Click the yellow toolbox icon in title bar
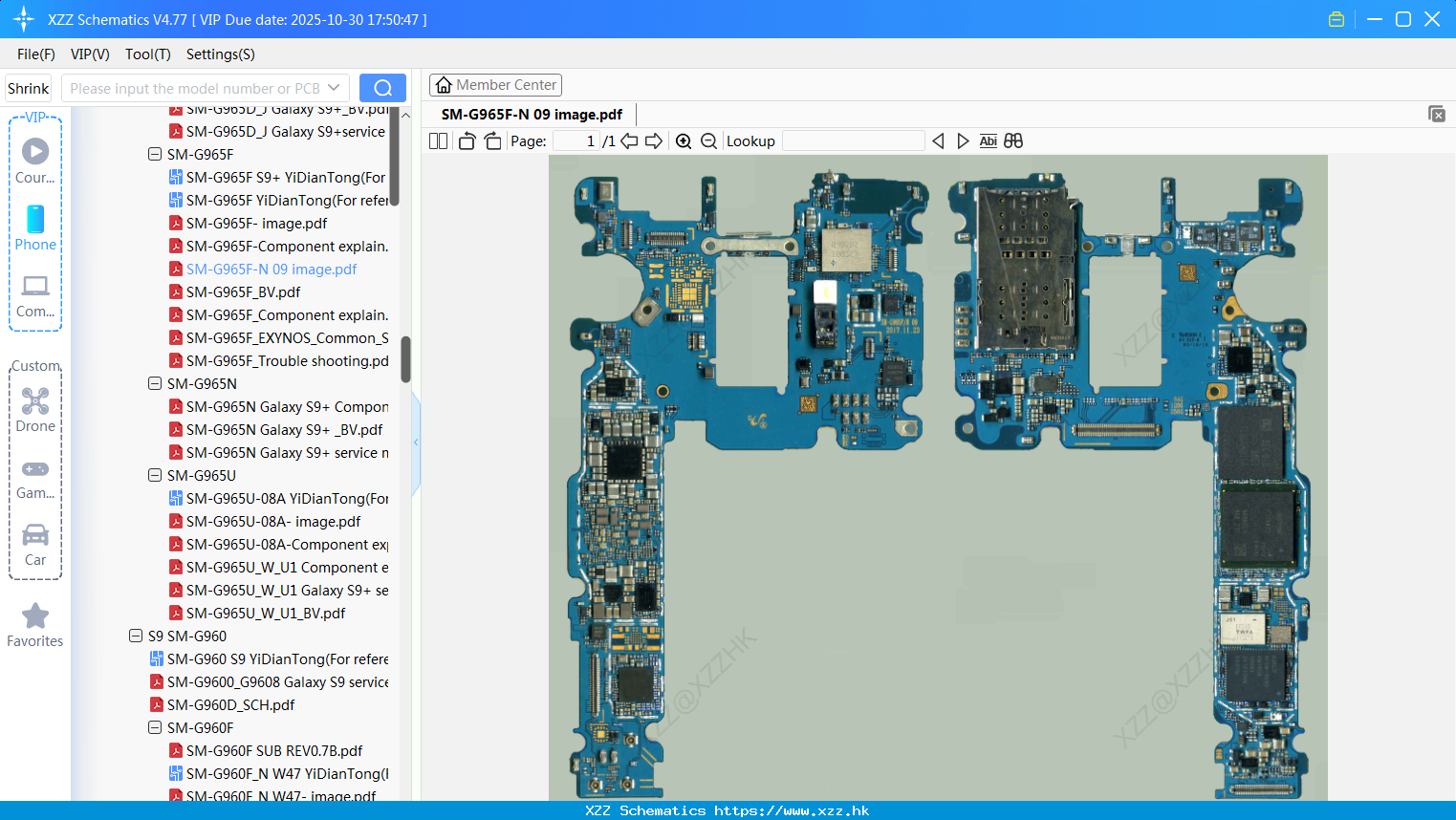This screenshot has width=1456, height=820. pos(1336,19)
